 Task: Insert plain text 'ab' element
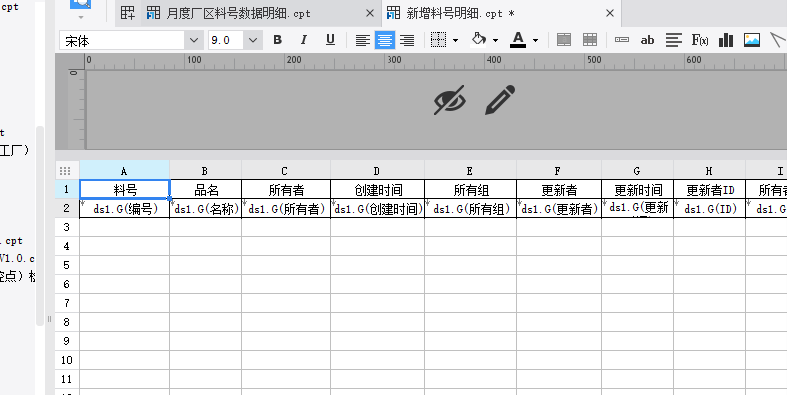coord(647,40)
